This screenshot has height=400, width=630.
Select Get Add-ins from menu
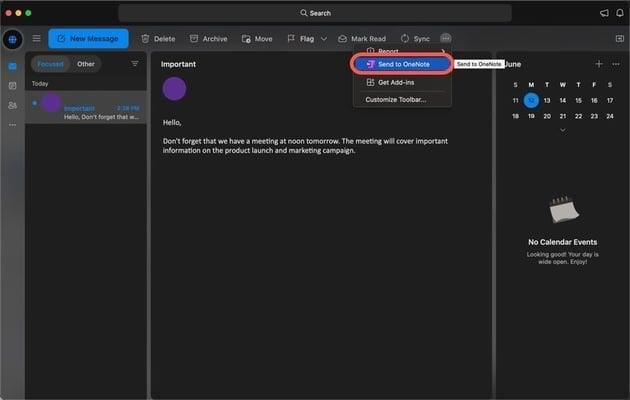point(403,82)
